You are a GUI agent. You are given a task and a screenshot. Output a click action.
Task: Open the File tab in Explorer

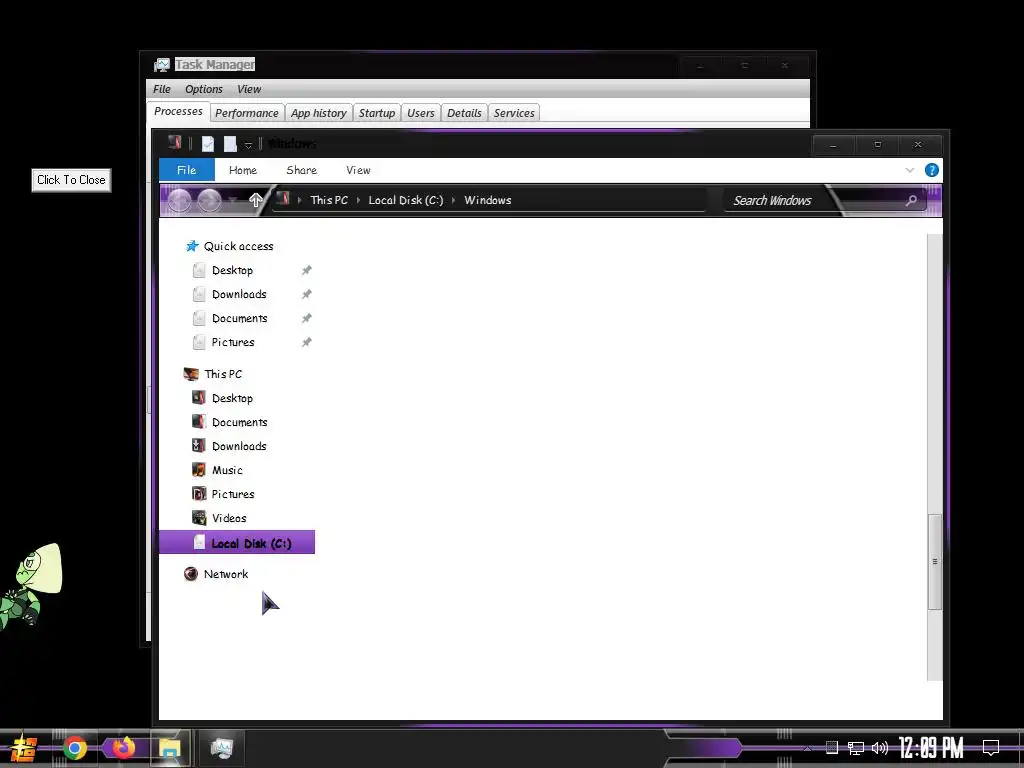tap(187, 170)
